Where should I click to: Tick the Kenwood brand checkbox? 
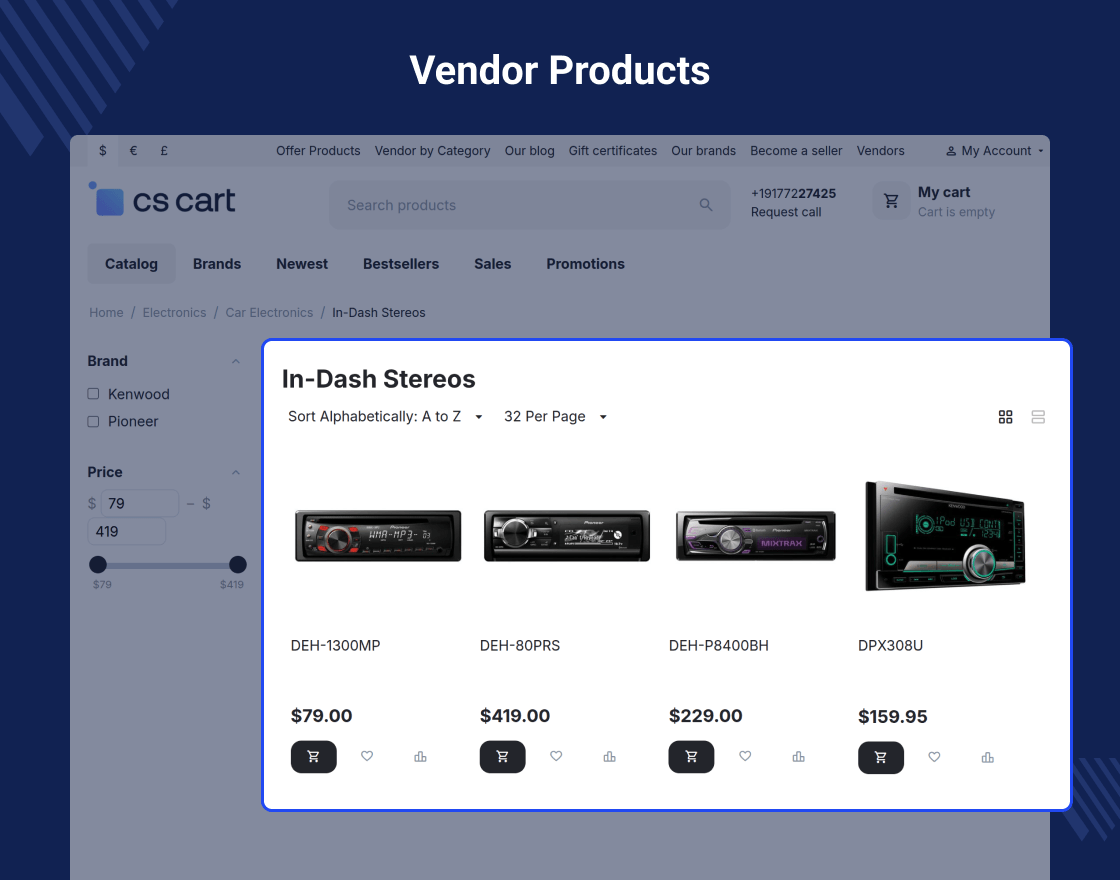pyautogui.click(x=93, y=394)
